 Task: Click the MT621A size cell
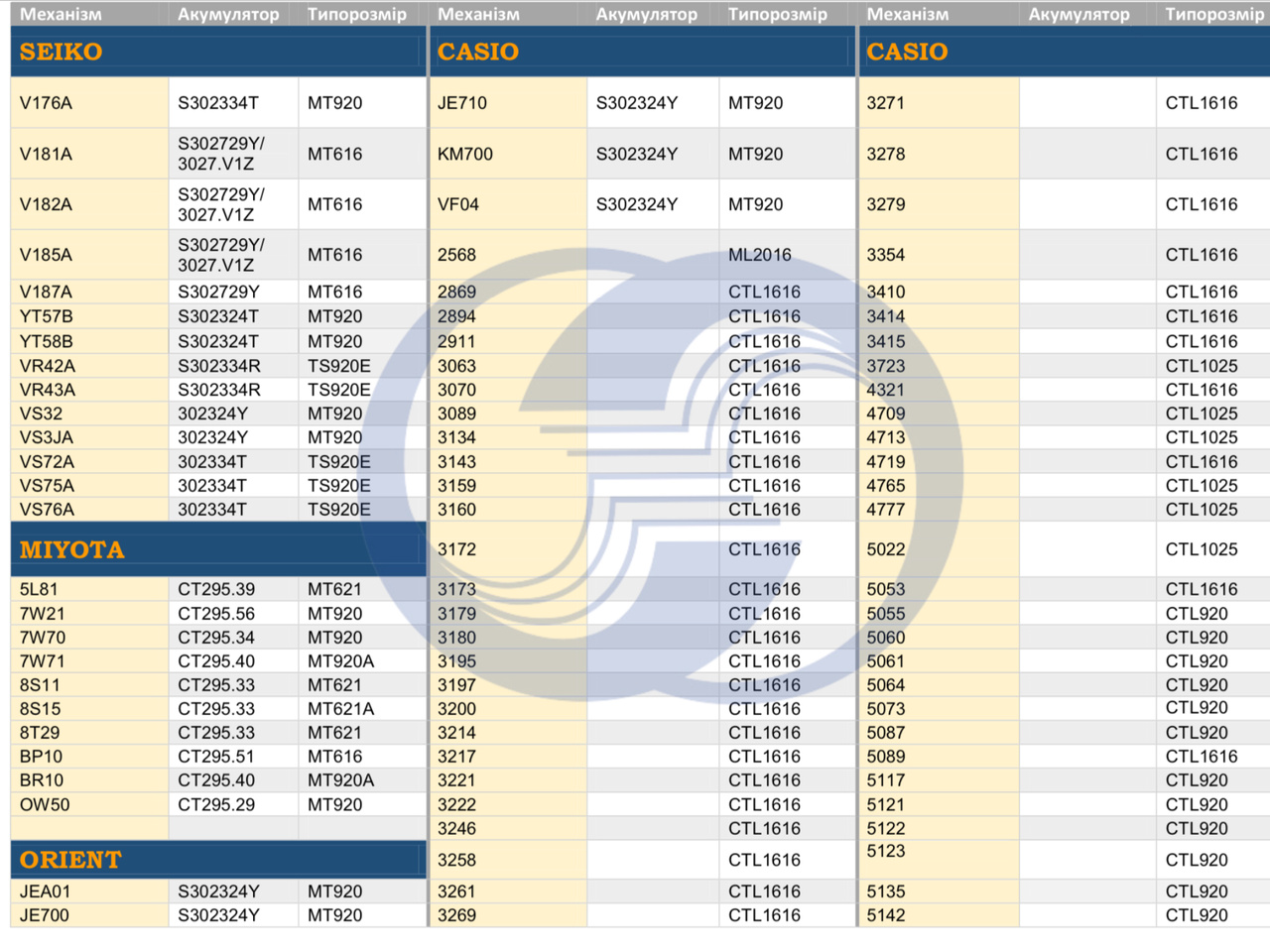coord(340,709)
